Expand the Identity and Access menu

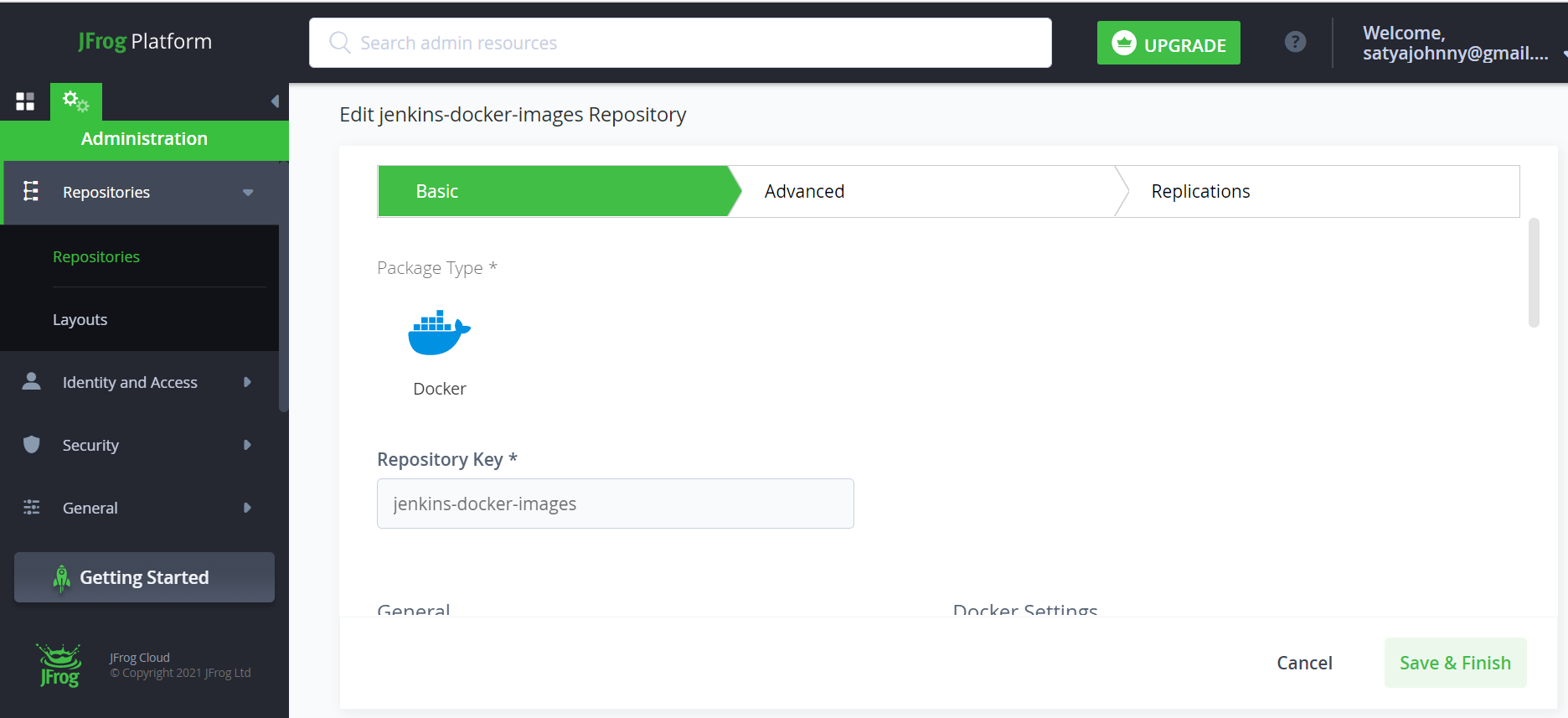(247, 382)
